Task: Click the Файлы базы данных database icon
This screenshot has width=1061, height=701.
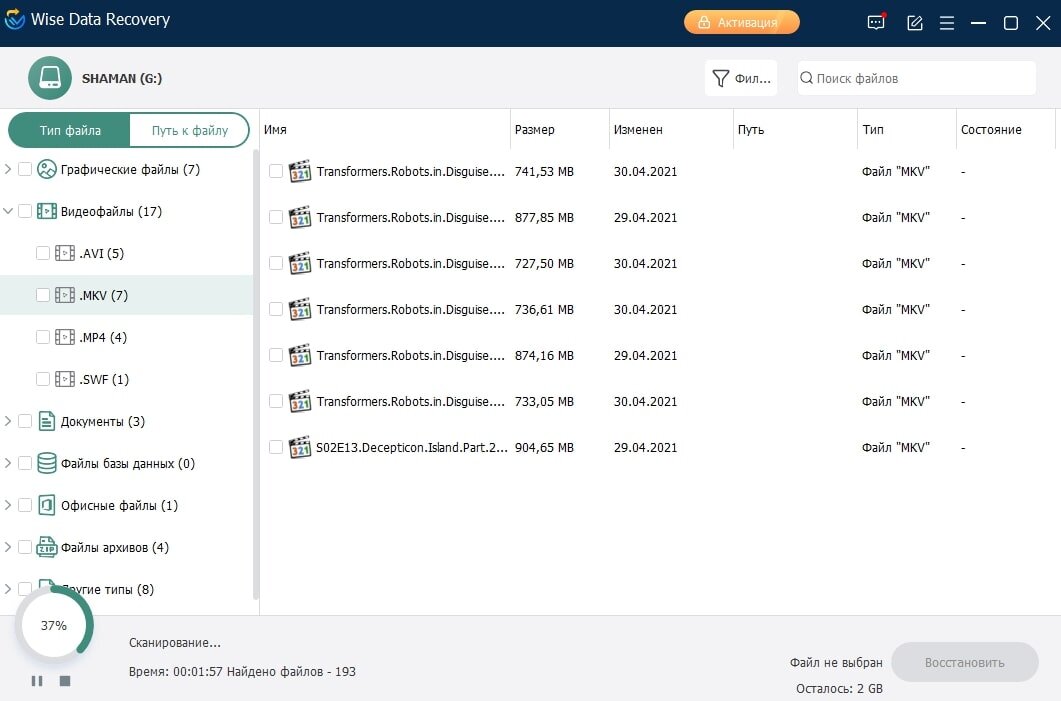Action: click(47, 463)
